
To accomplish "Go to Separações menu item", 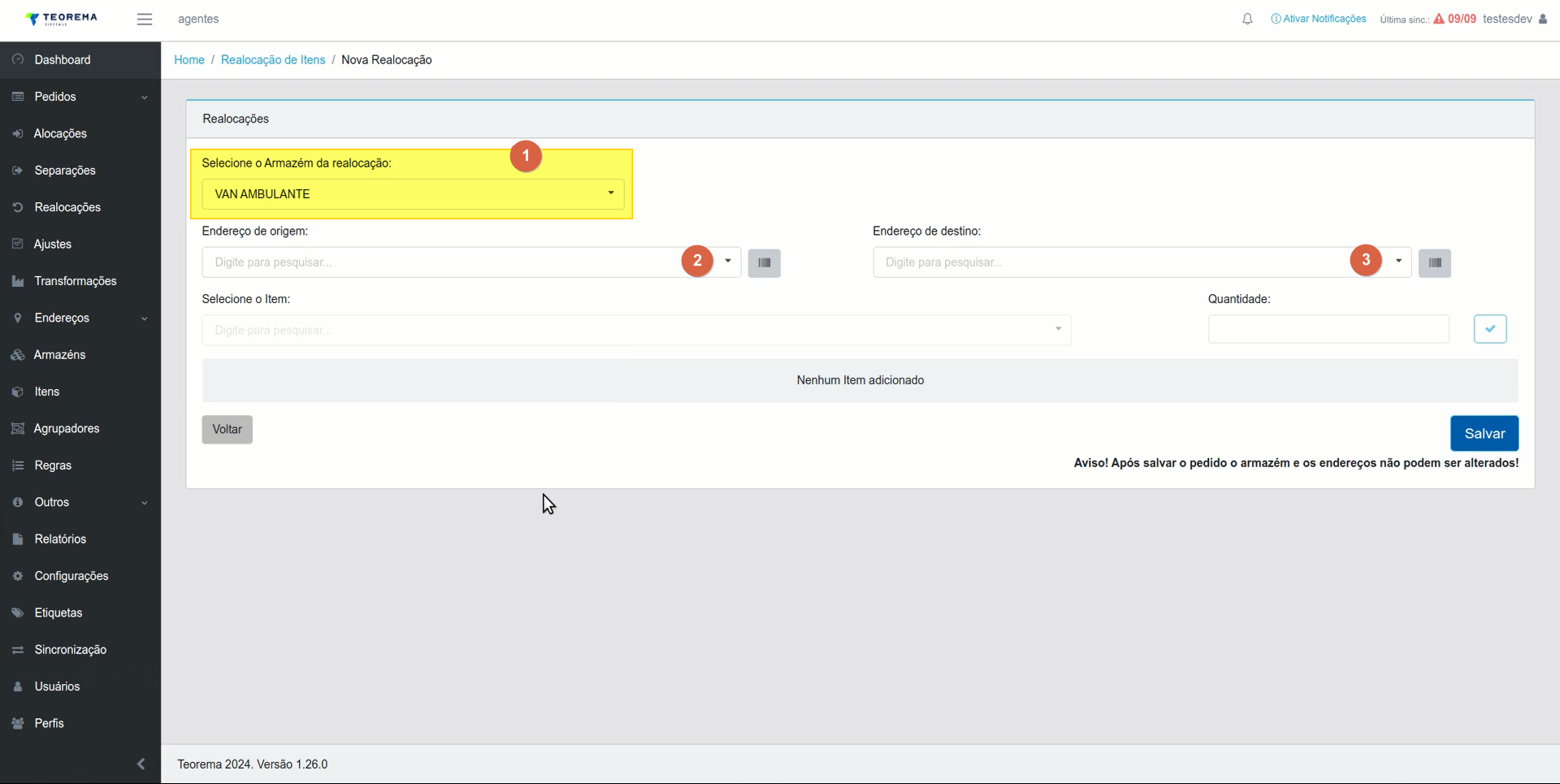I will coord(80,171).
